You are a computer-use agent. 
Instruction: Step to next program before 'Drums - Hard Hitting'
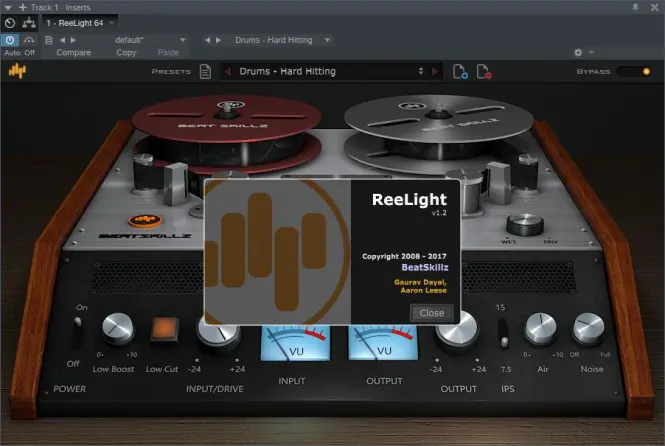point(218,40)
